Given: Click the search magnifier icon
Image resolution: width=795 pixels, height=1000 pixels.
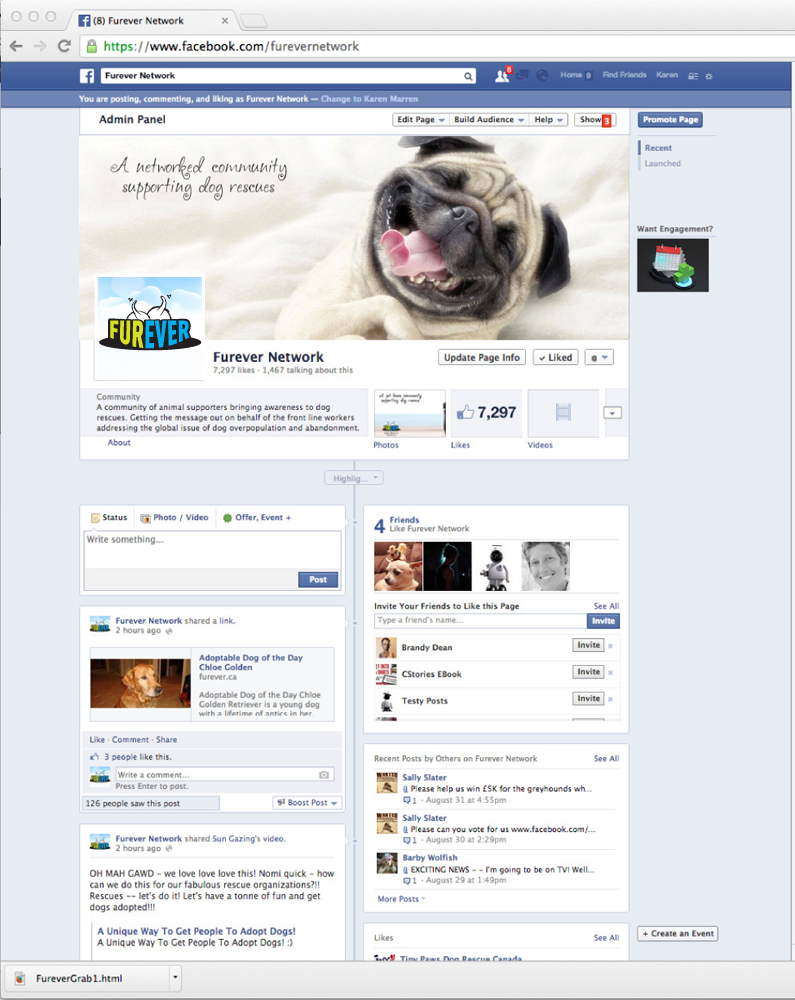Looking at the screenshot, I should [468, 77].
